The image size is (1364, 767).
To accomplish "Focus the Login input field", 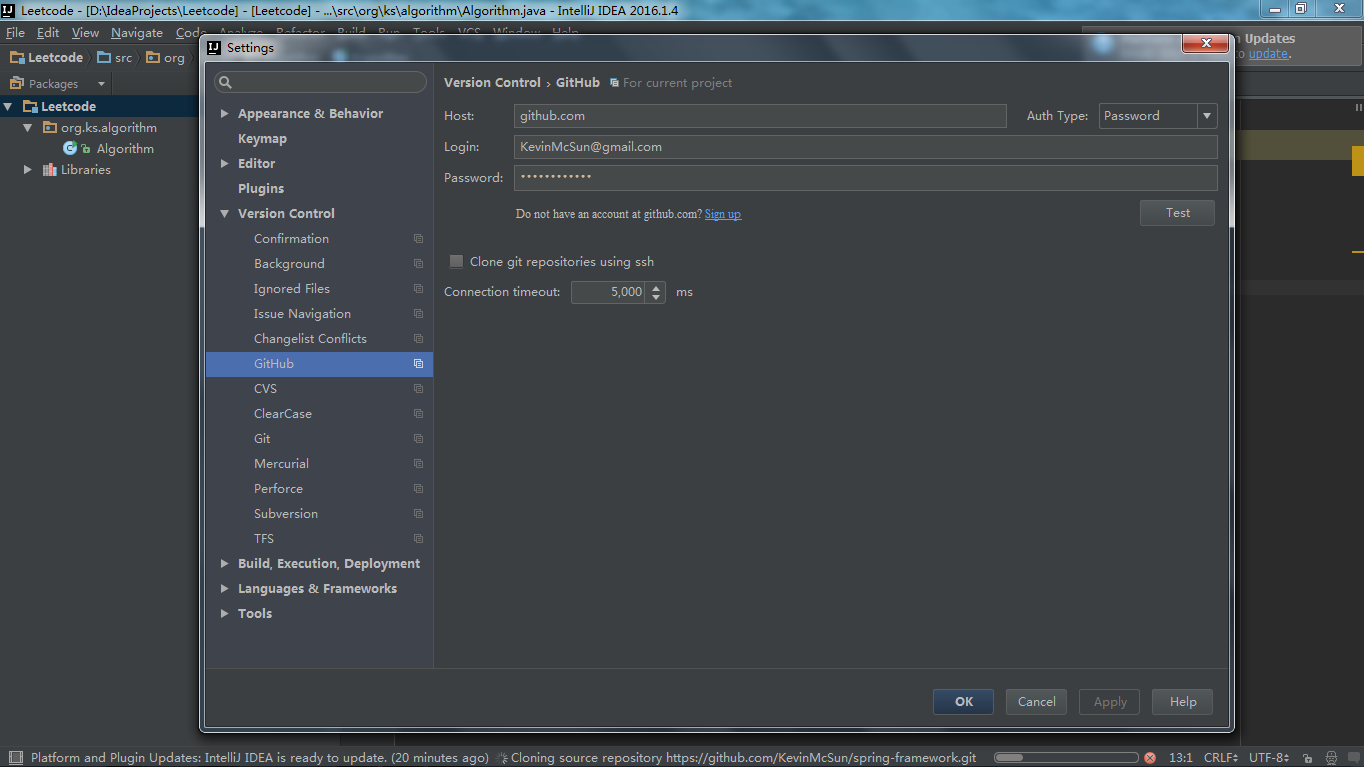I will point(865,147).
